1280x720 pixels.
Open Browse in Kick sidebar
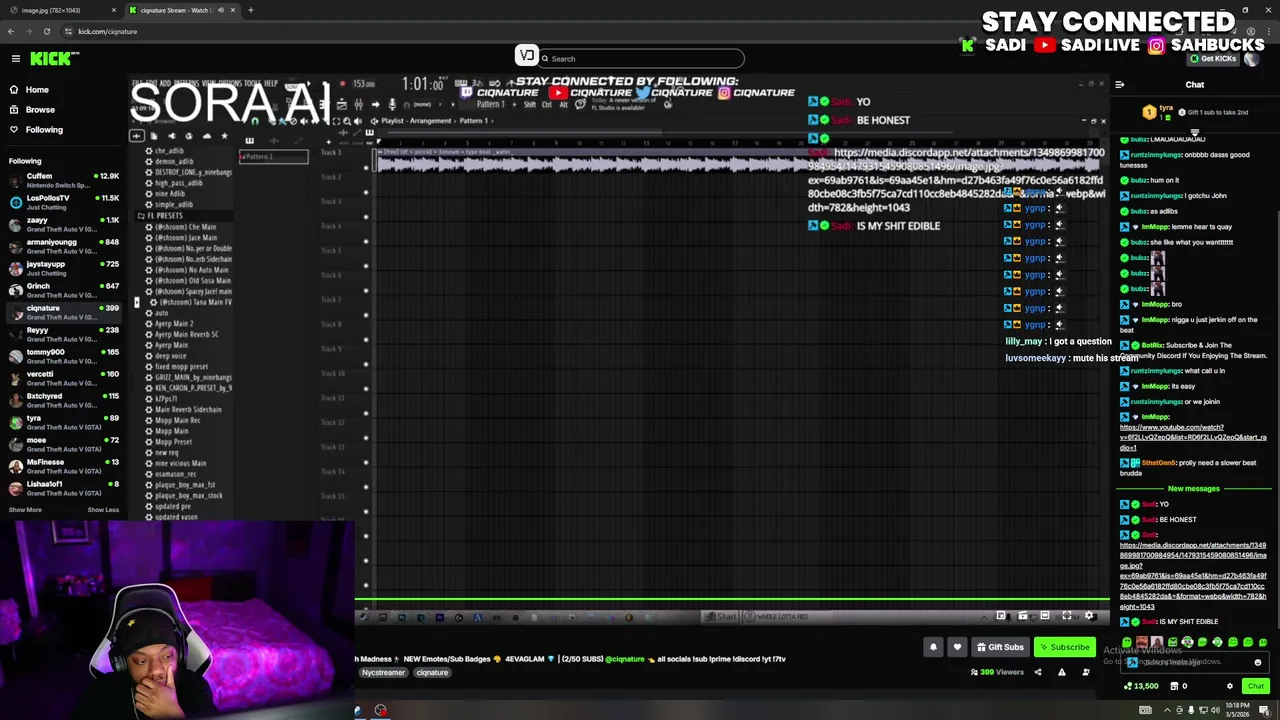pos(40,110)
